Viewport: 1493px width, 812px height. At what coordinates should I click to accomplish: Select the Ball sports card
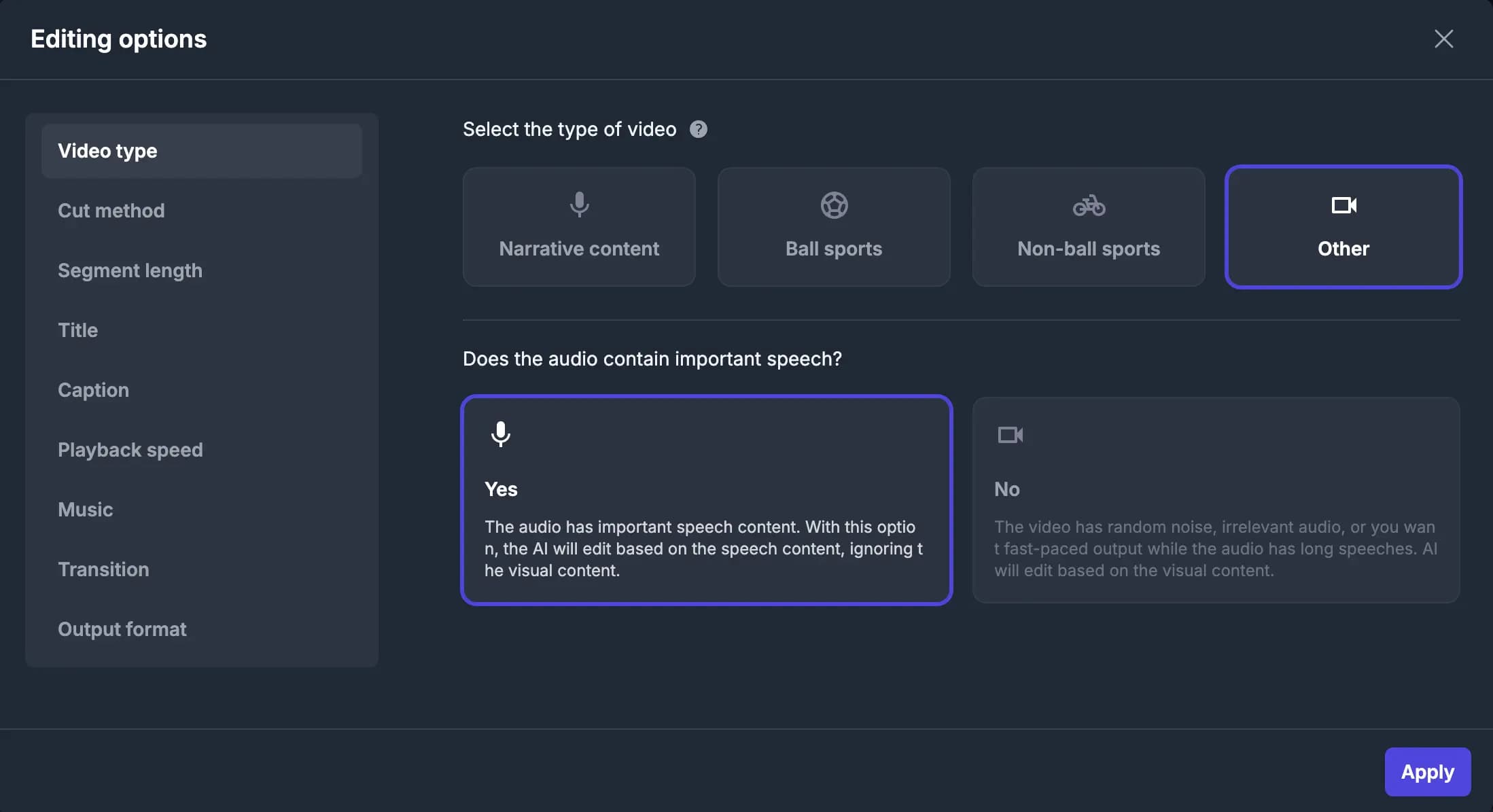tap(833, 227)
